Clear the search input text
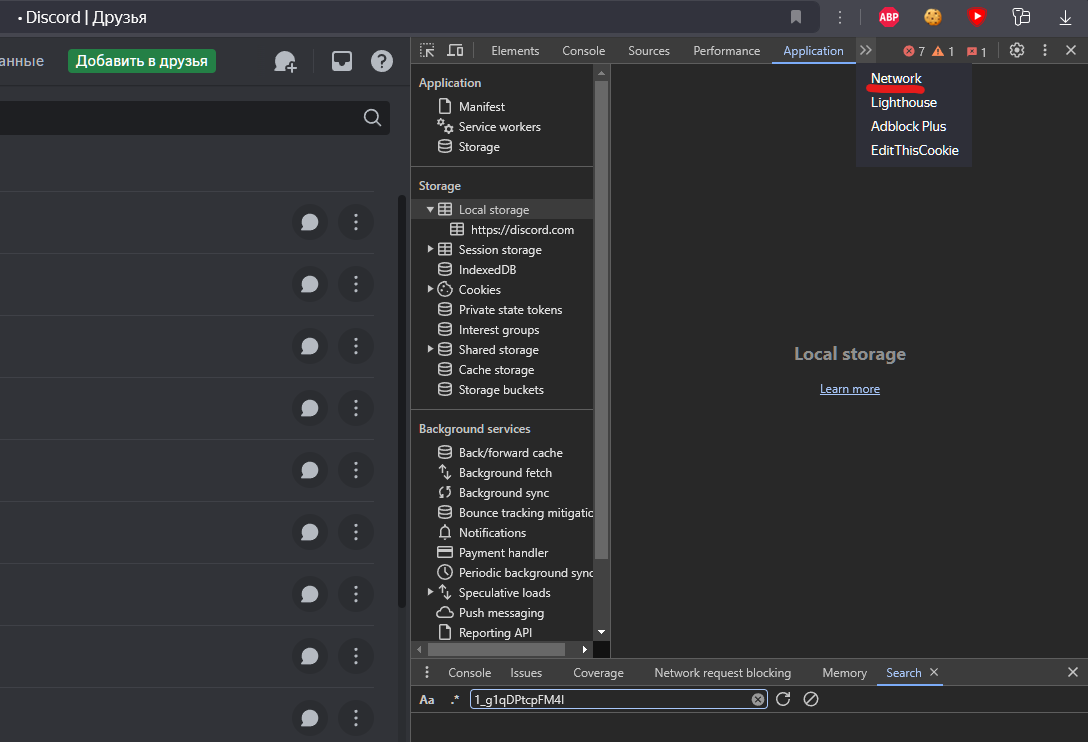Screen dimensions: 1088x742 click(x=758, y=700)
